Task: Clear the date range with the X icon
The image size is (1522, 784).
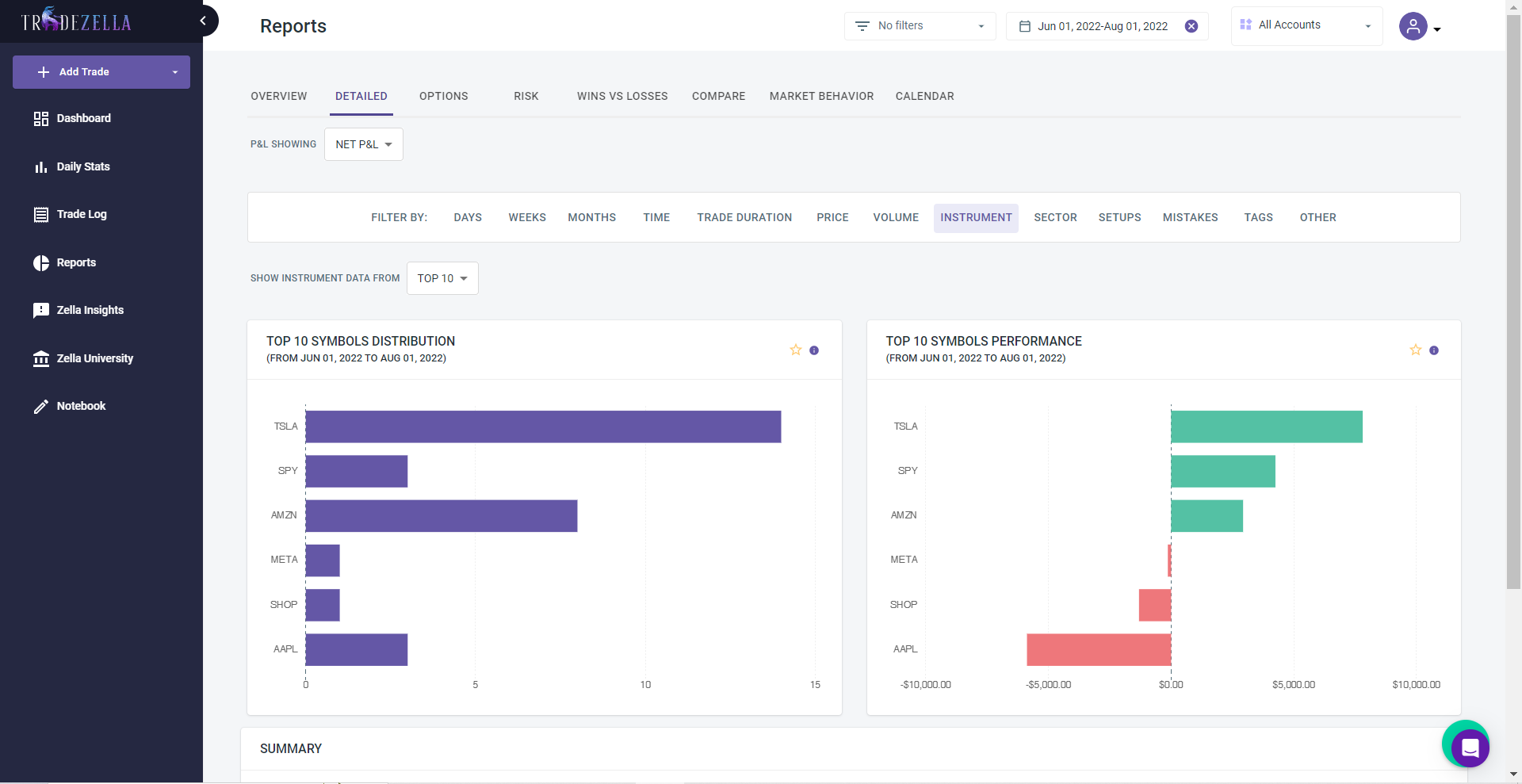Action: pyautogui.click(x=1191, y=26)
